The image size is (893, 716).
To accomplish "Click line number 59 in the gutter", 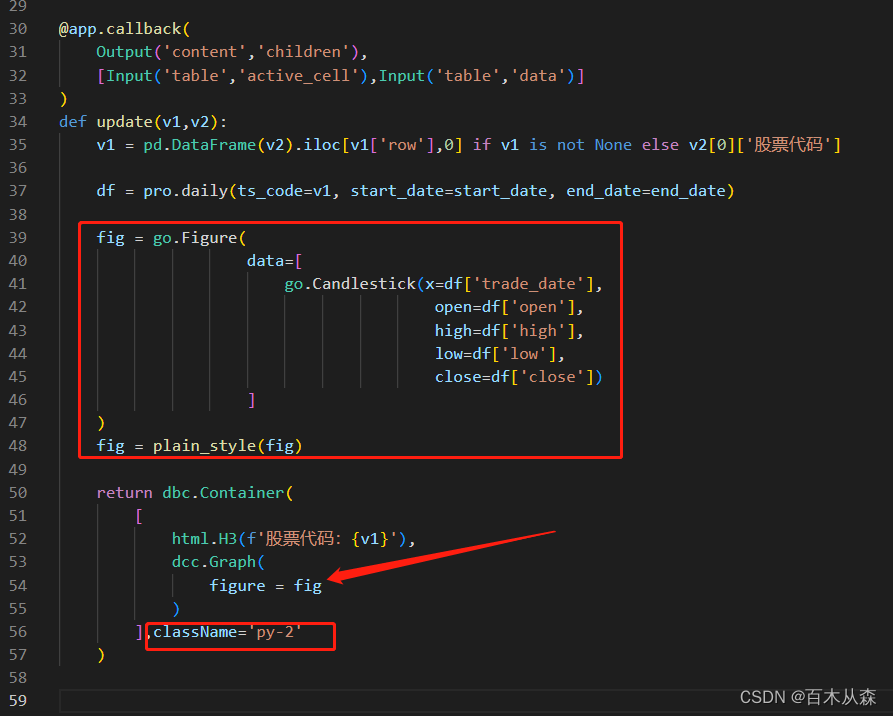I will [x=18, y=701].
